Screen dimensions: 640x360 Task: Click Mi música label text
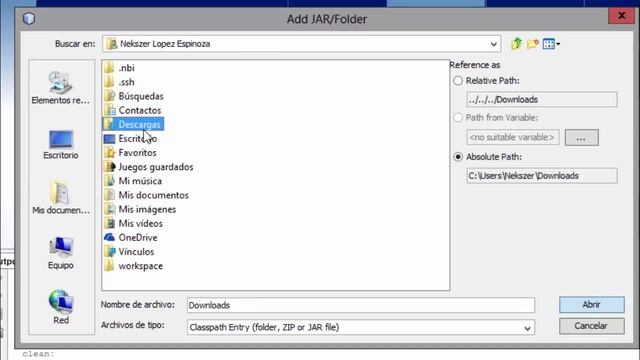140,181
